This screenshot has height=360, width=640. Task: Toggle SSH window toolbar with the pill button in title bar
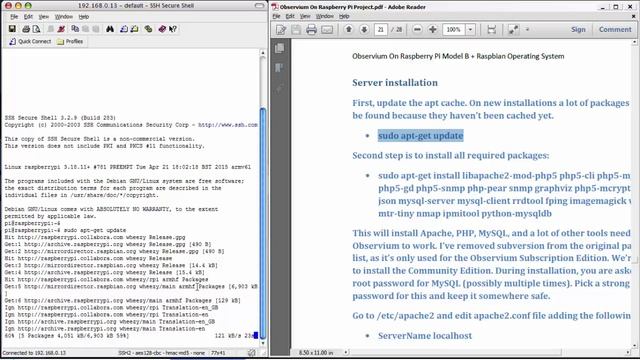point(259,6)
